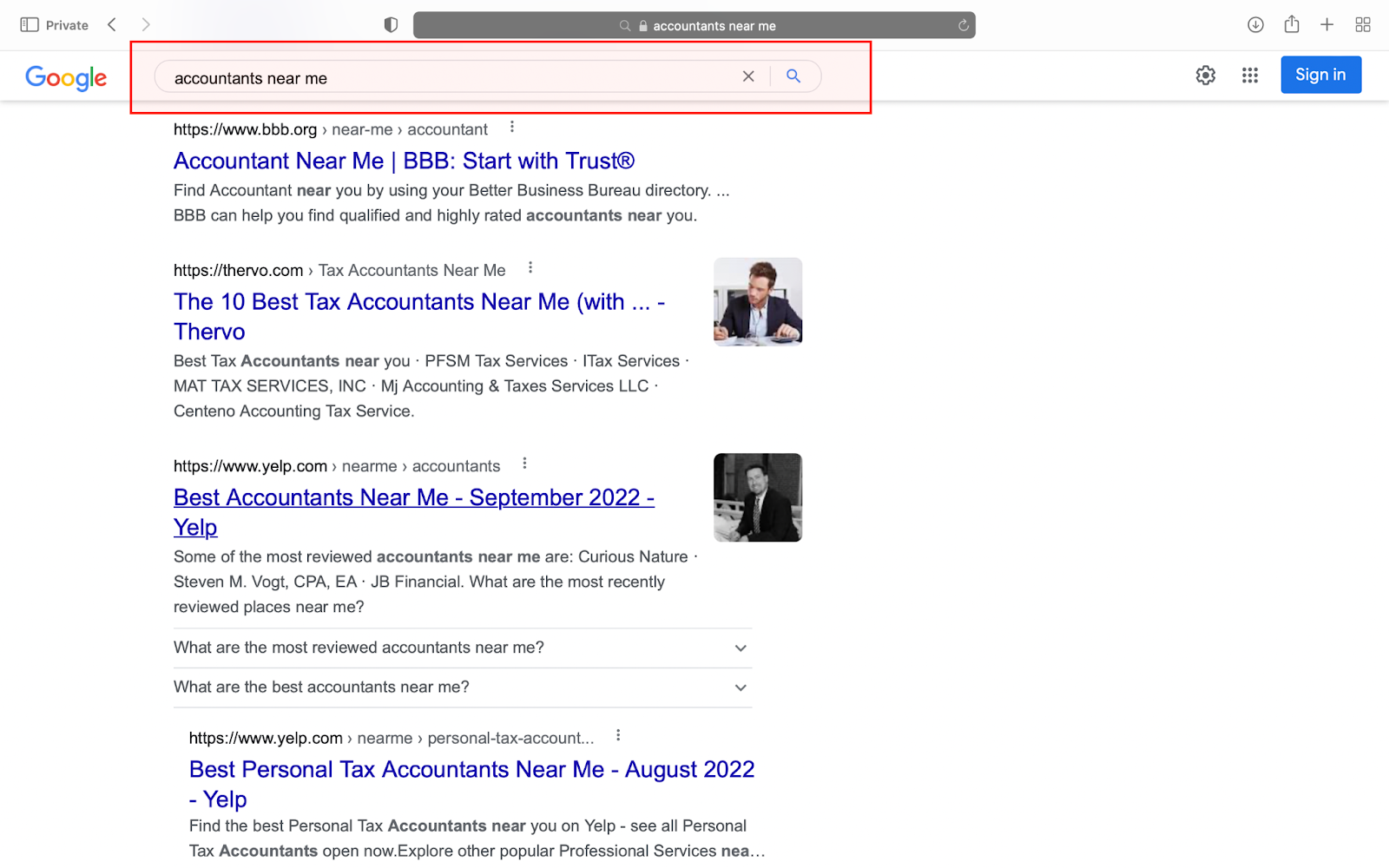This screenshot has height=868, width=1389.
Task: Click the 'Find the best Personal Tax' snippet
Action: point(477,838)
